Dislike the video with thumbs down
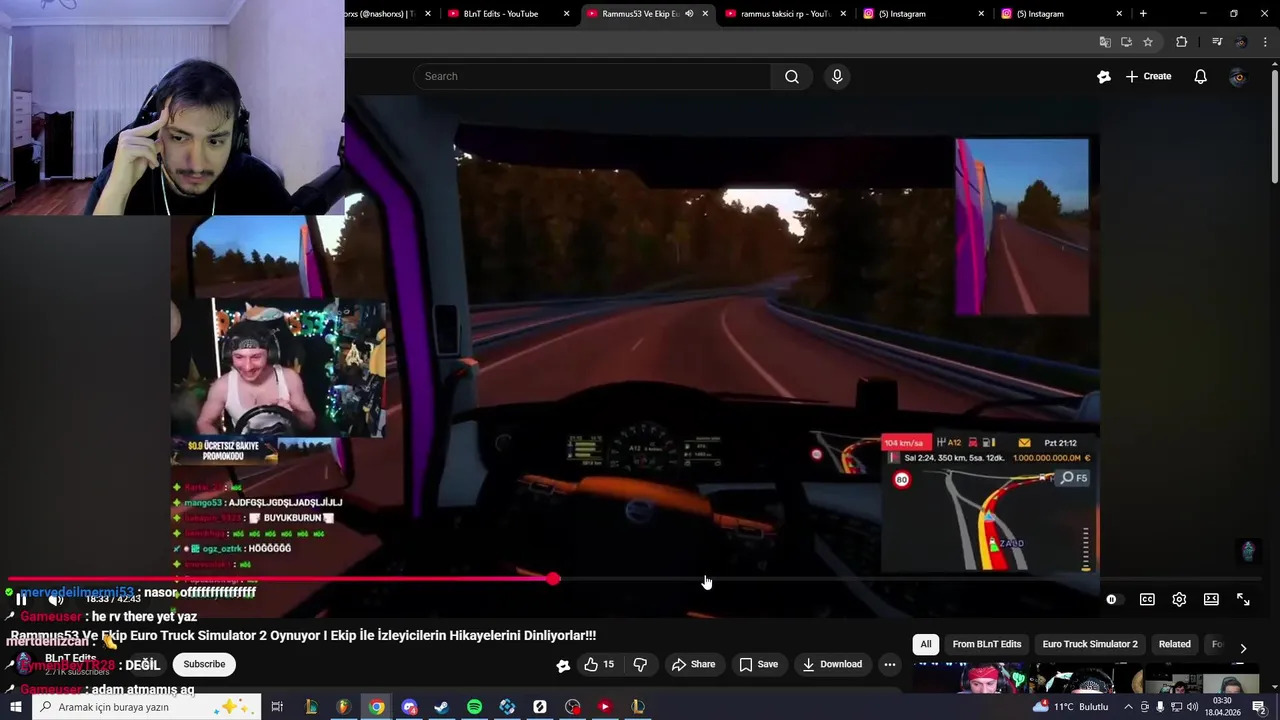Image resolution: width=1280 pixels, height=720 pixels. point(640,664)
